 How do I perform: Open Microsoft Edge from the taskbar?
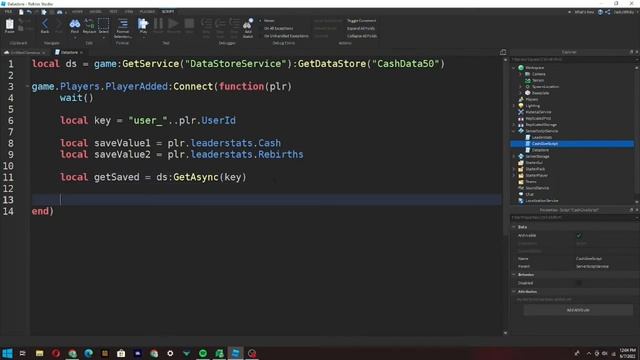click(x=89, y=353)
